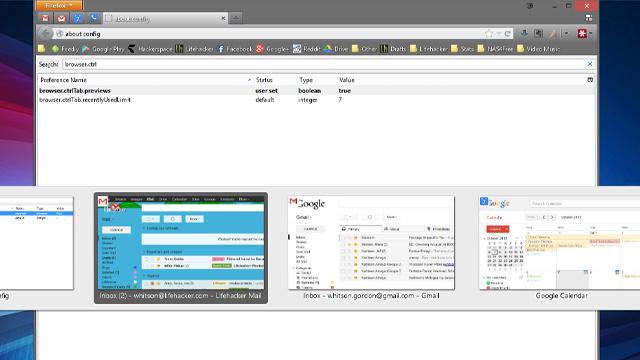Click the back navigation arrow

point(46,33)
